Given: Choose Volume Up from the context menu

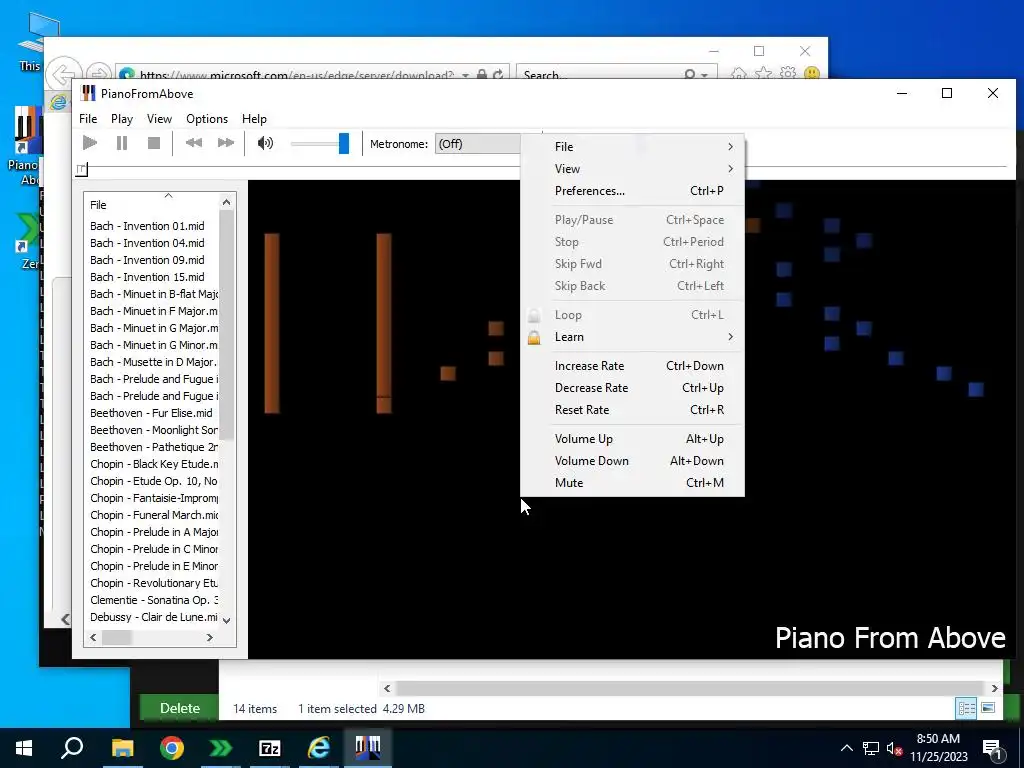Looking at the screenshot, I should pos(632,439).
